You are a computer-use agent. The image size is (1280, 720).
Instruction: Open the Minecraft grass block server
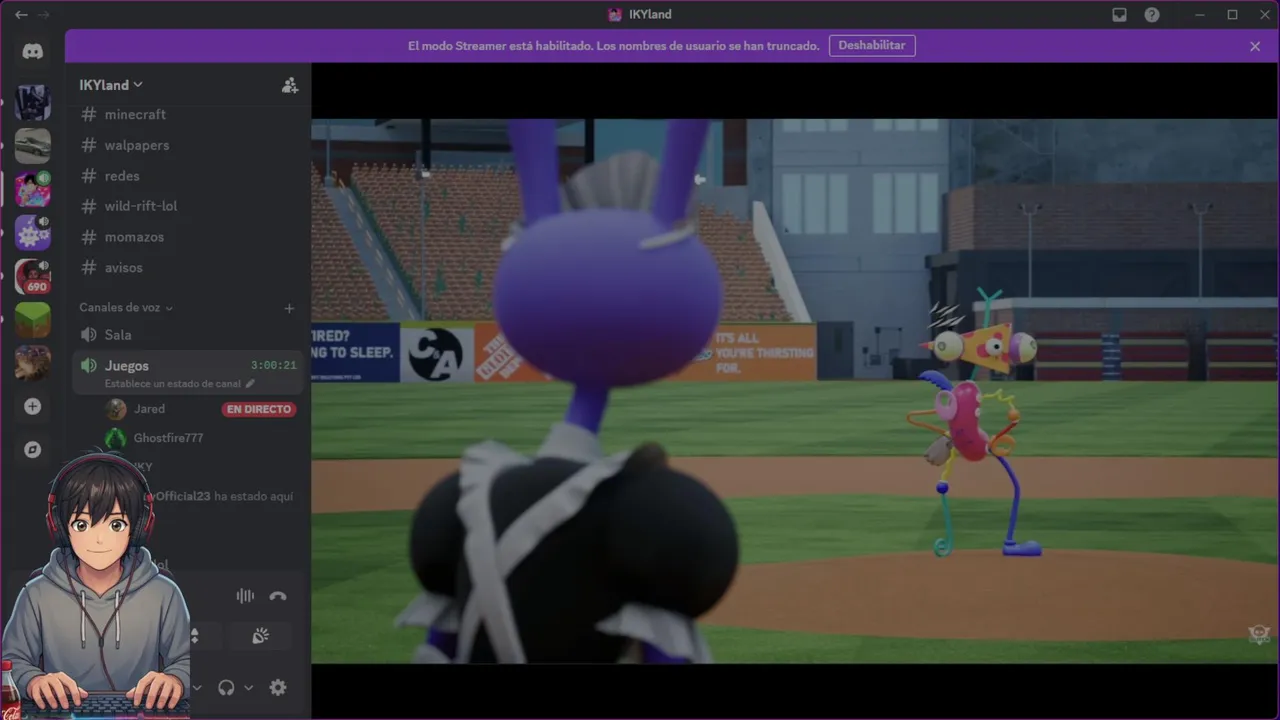pyautogui.click(x=33, y=320)
